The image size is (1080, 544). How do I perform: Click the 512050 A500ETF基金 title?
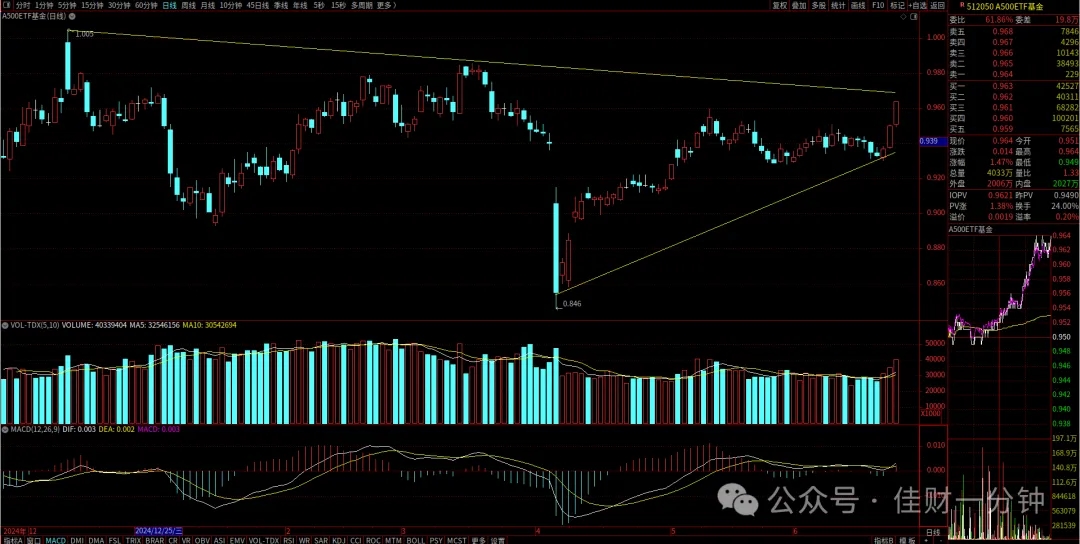point(1006,6)
